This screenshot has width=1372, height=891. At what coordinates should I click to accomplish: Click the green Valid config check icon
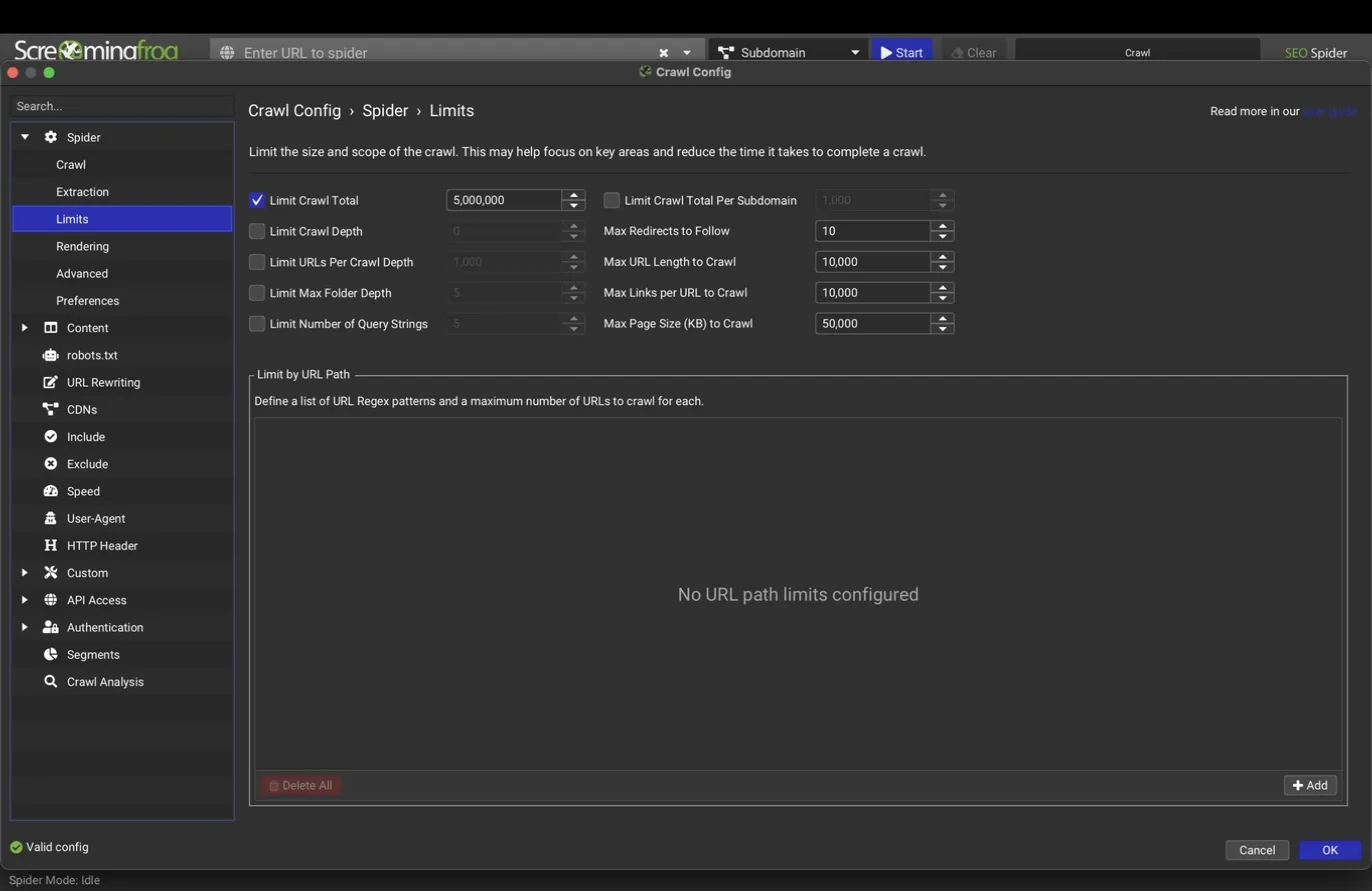click(16, 847)
